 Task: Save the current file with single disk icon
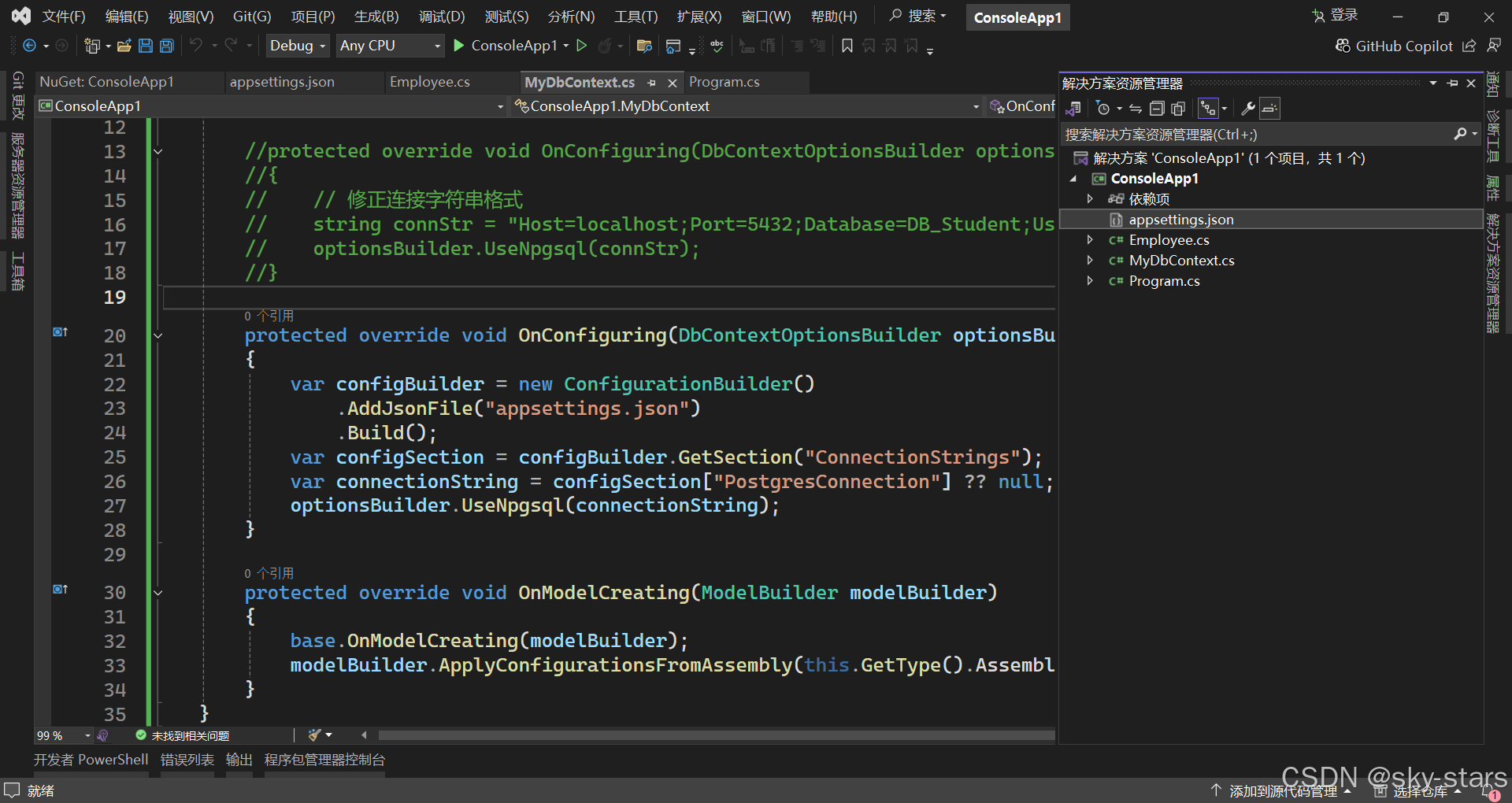146,46
